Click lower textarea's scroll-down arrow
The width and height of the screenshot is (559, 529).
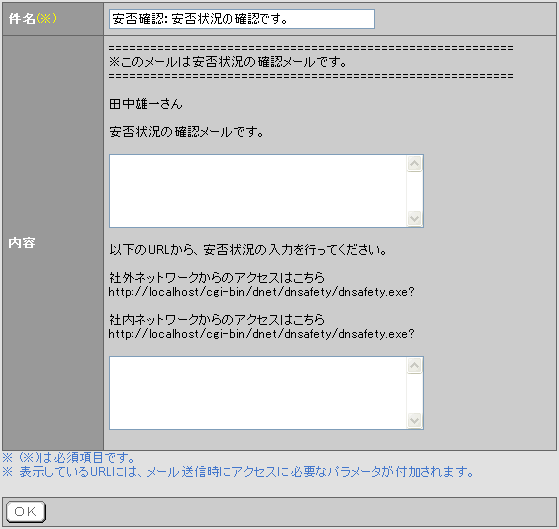[415, 420]
